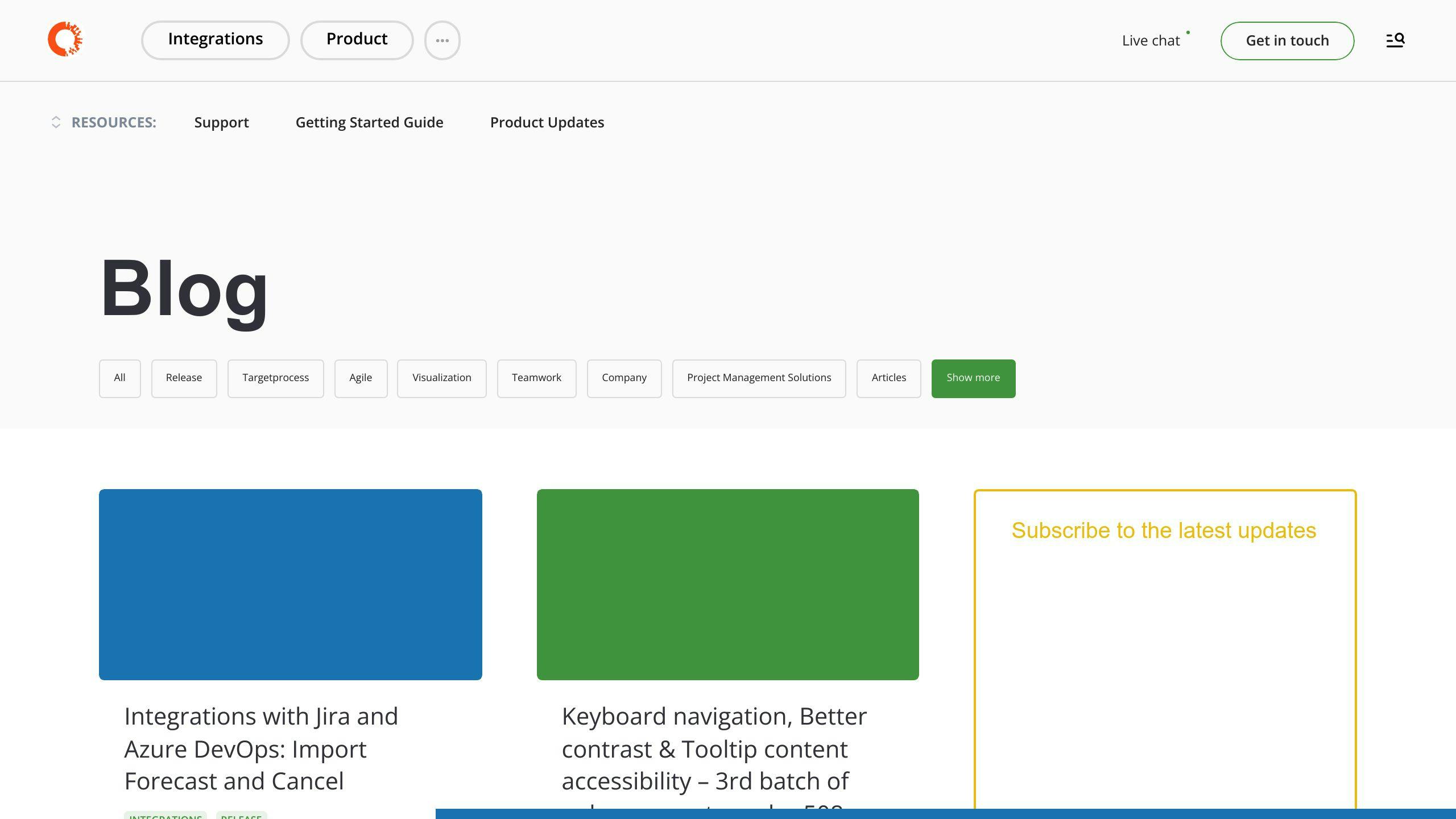Toggle the Release blog filter
Image resolution: width=1456 pixels, height=819 pixels.
pos(184,378)
